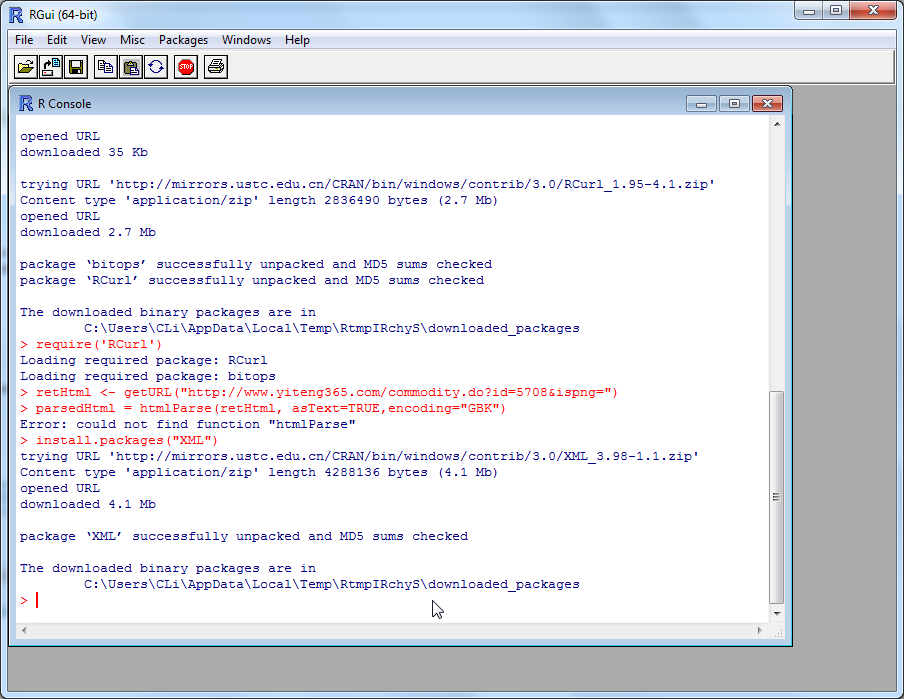Image resolution: width=904 pixels, height=699 pixels.
Task: Open the View menu
Action: point(93,40)
